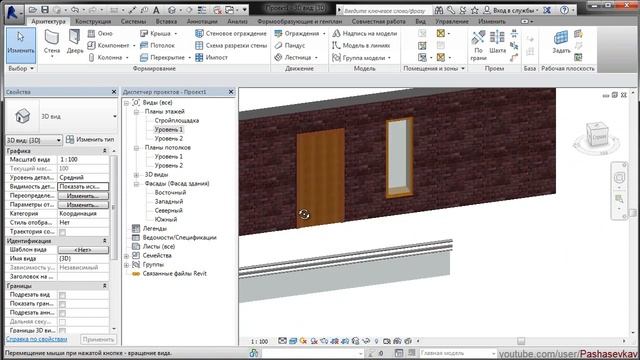Collapse the Виды (все) tree node
This screenshot has width=640, height=360.
coord(127,103)
